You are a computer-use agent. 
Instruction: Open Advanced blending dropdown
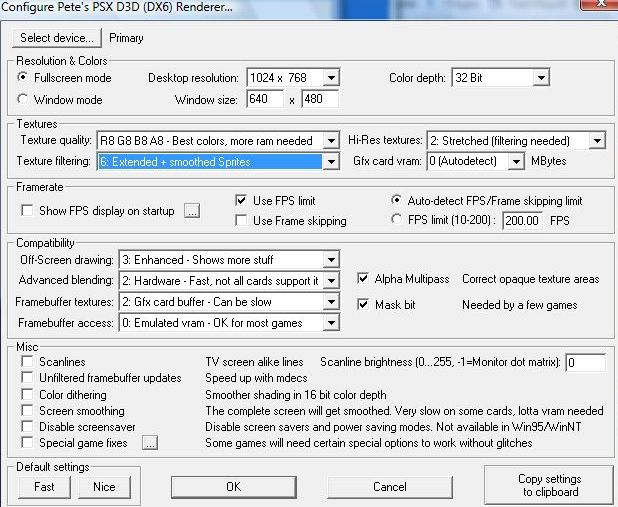(x=229, y=281)
